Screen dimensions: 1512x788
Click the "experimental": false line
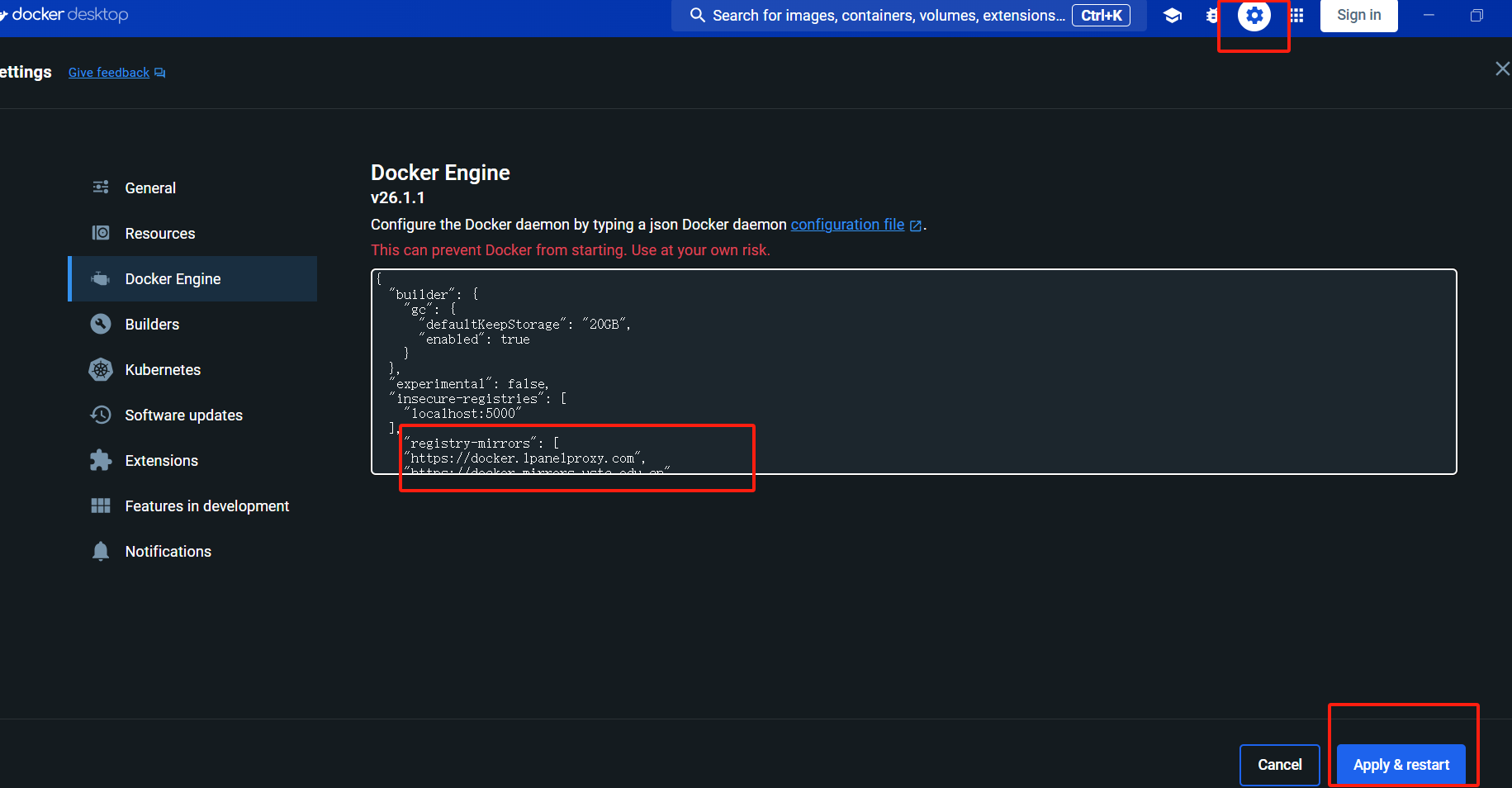click(469, 384)
